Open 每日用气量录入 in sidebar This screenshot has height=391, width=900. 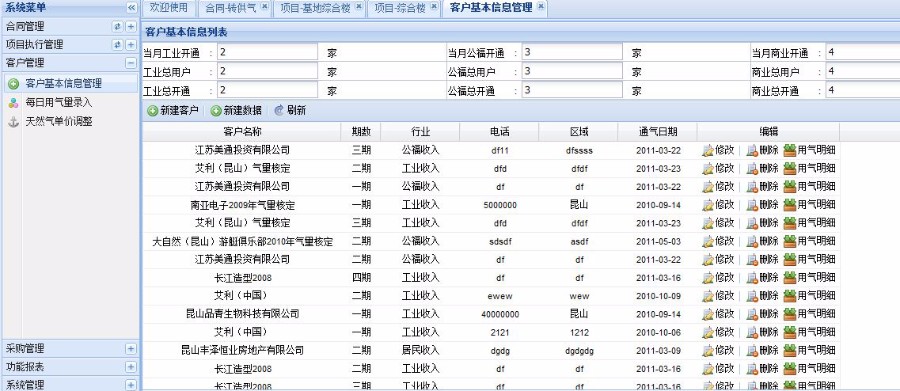pyautogui.click(x=59, y=103)
